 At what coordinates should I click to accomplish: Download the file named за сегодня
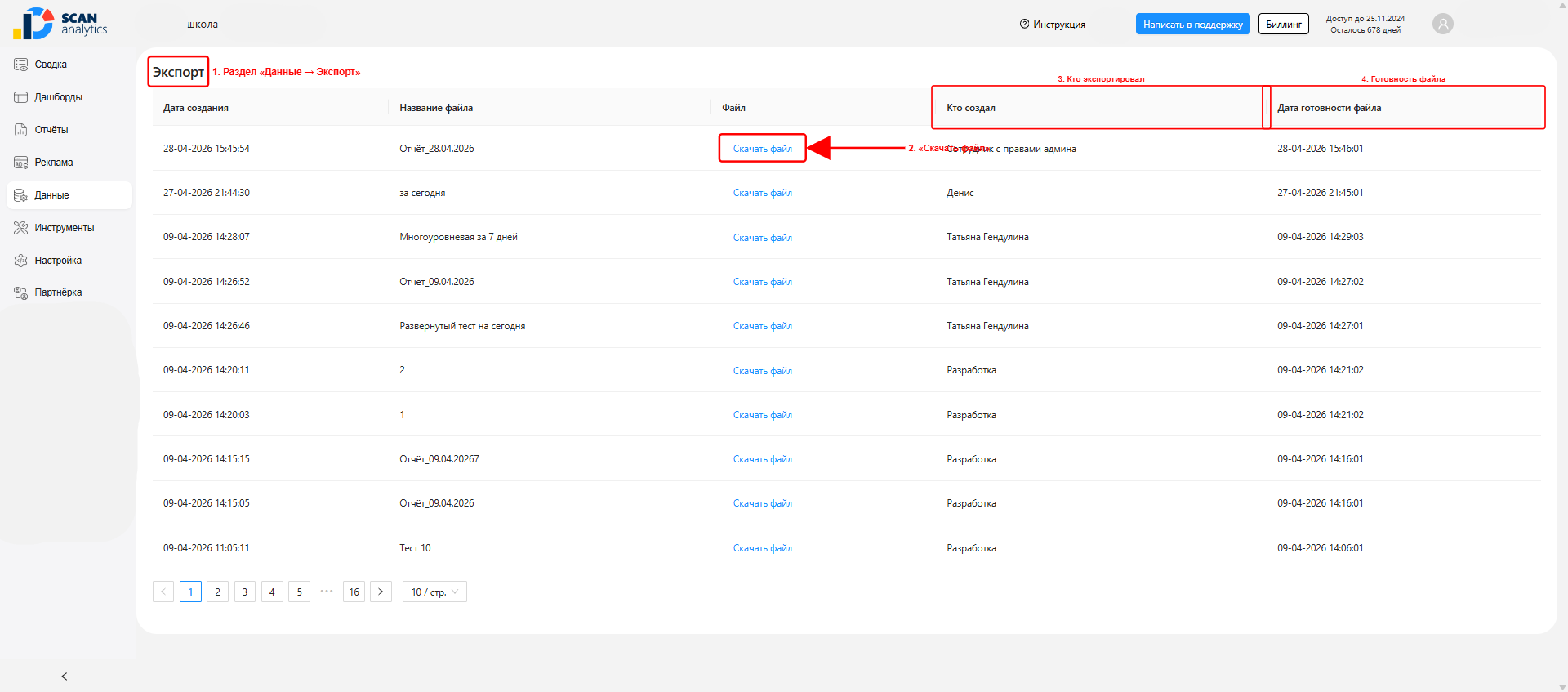point(763,193)
